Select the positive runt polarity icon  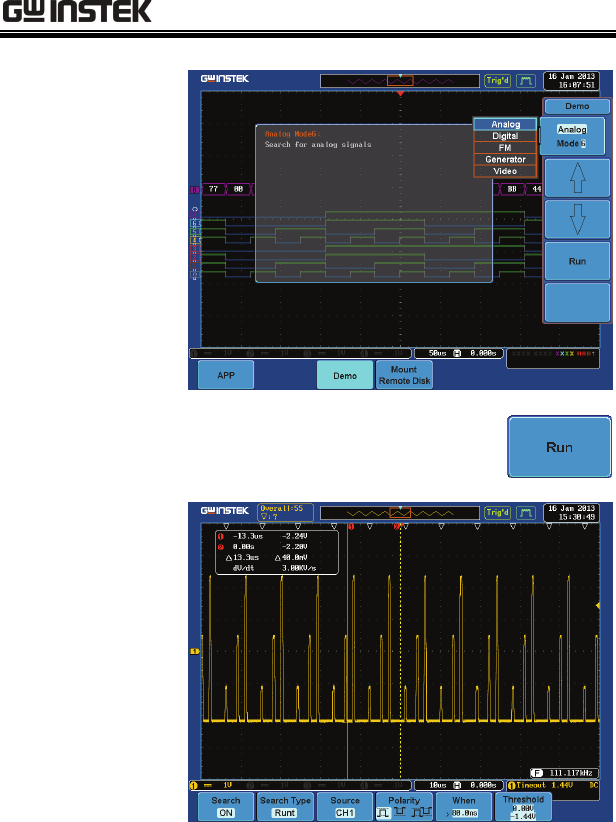click(x=385, y=813)
